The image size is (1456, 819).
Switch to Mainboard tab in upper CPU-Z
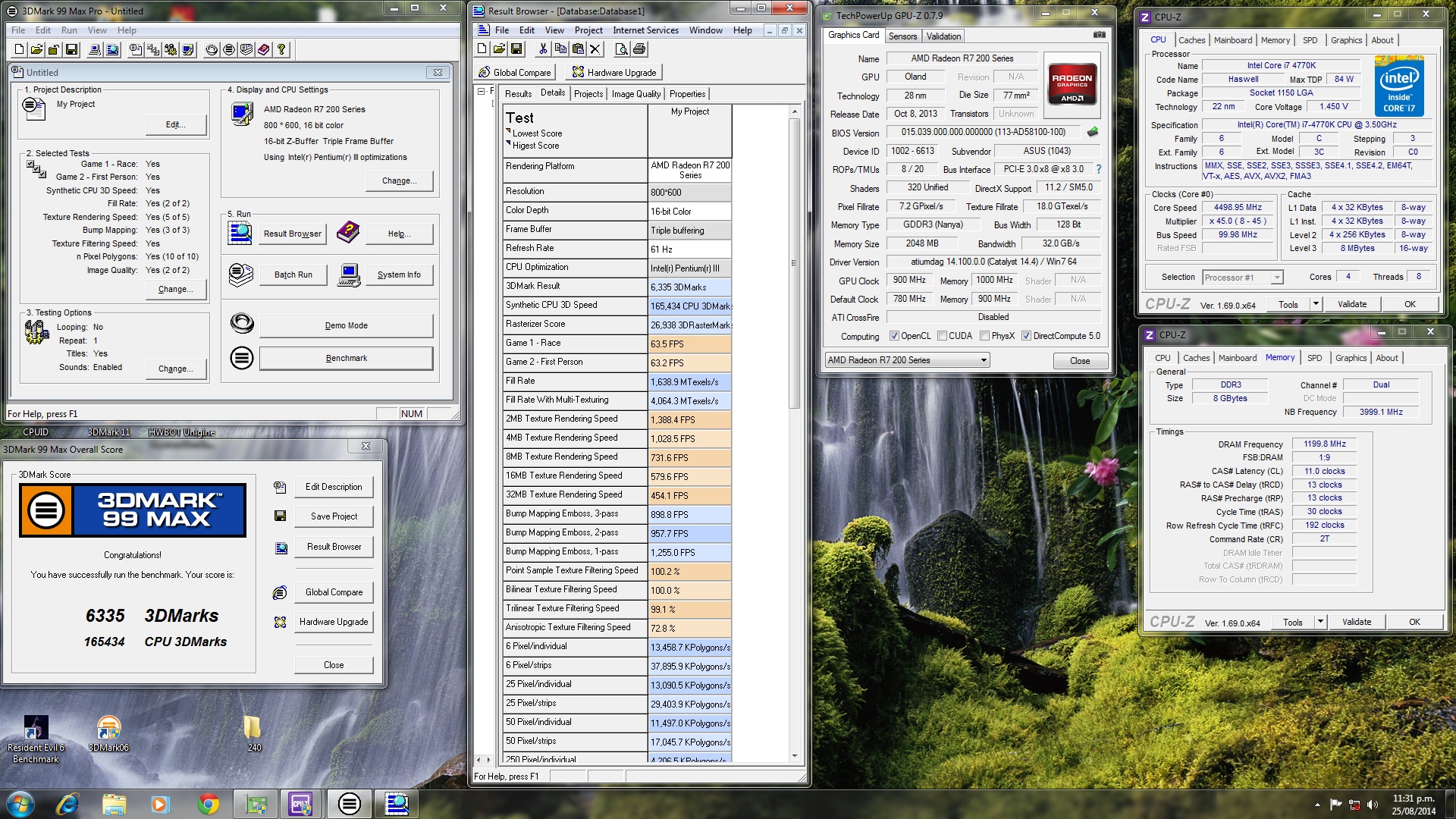point(1233,40)
